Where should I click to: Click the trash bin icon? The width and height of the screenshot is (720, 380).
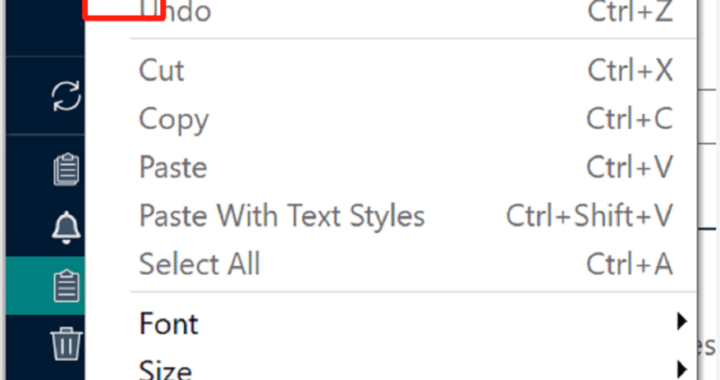coord(67,344)
